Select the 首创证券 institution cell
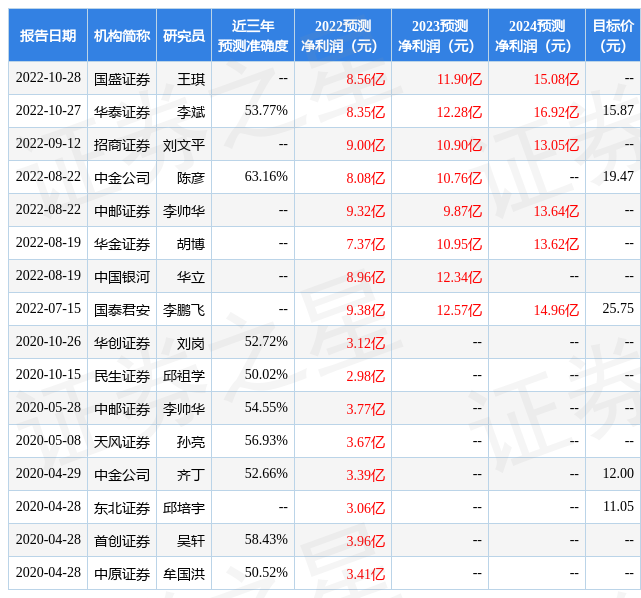 click(122, 542)
